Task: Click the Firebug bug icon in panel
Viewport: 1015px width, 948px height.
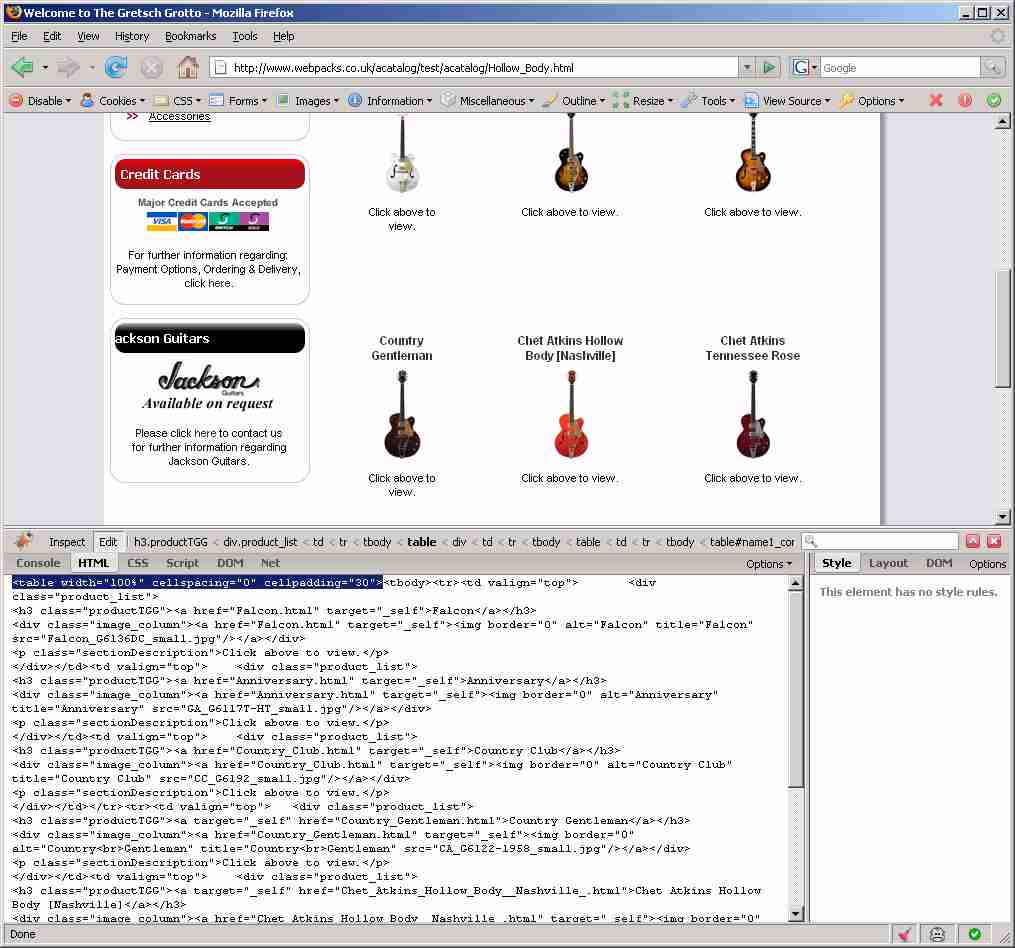Action: (x=22, y=541)
